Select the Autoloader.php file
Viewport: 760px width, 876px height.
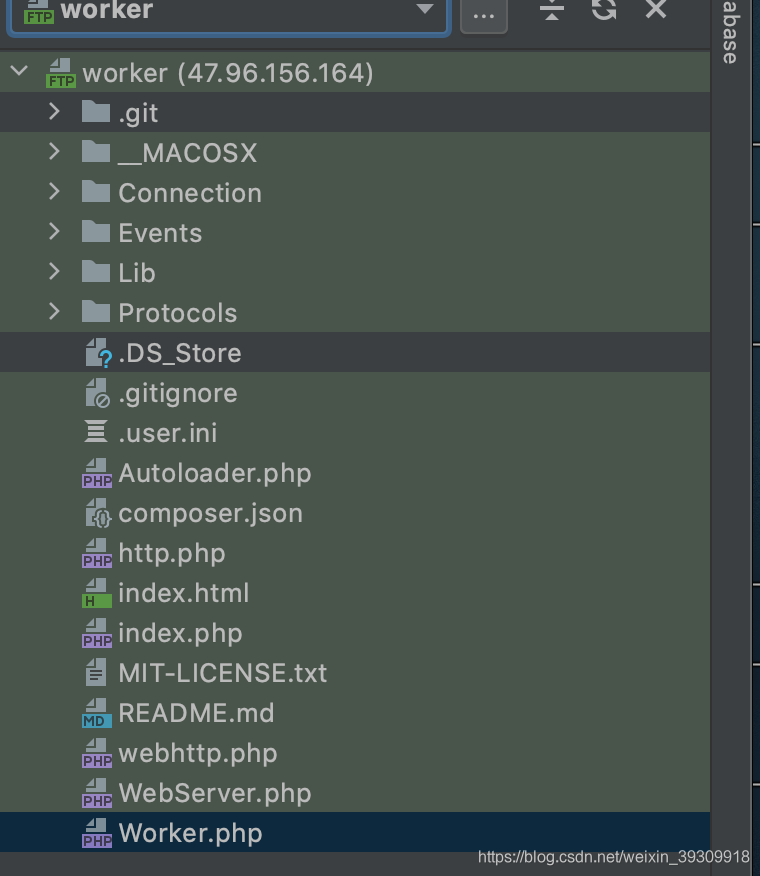[x=215, y=472]
